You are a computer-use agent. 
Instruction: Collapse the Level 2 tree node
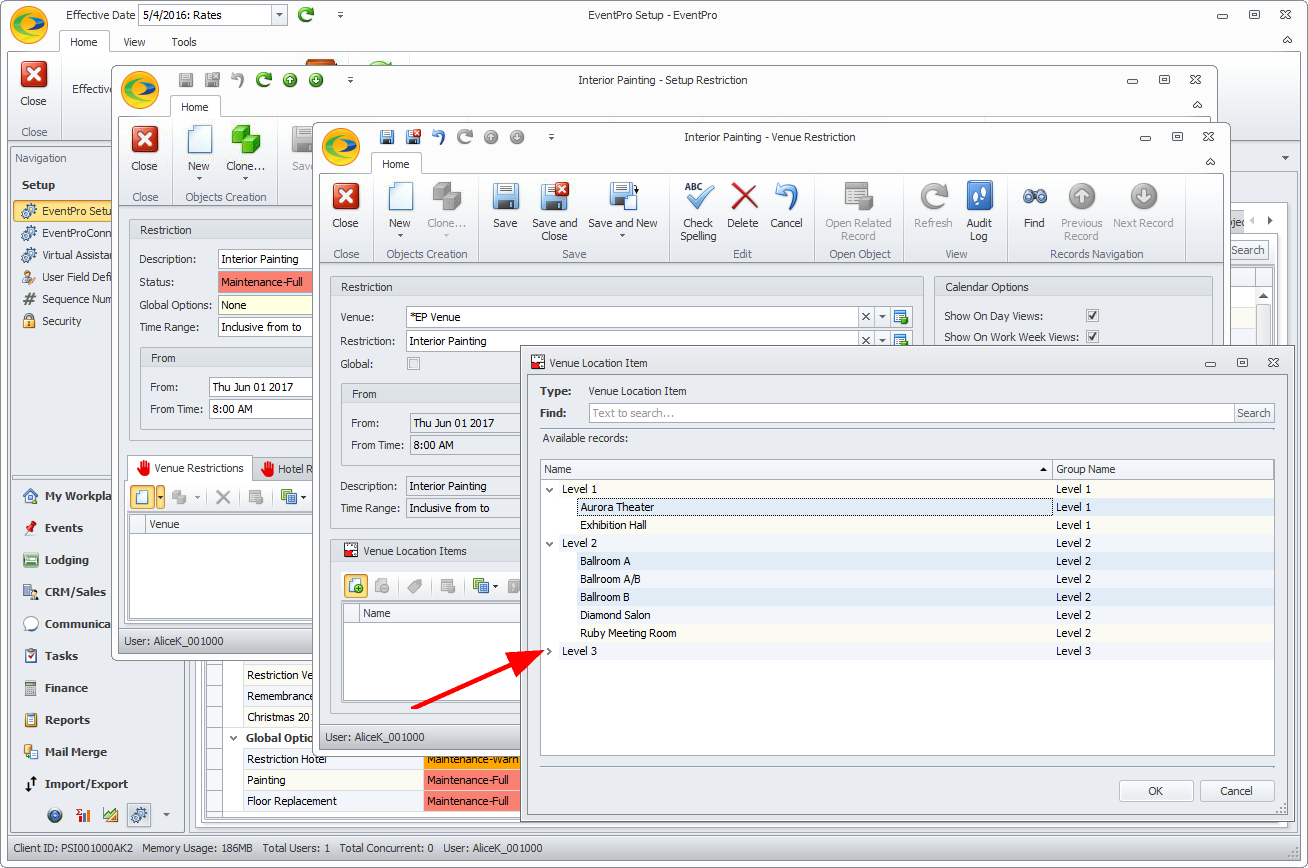click(x=549, y=543)
